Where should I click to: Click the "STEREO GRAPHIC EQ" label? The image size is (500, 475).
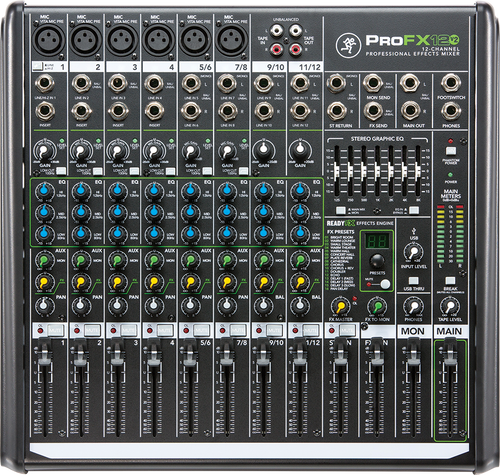tap(377, 139)
